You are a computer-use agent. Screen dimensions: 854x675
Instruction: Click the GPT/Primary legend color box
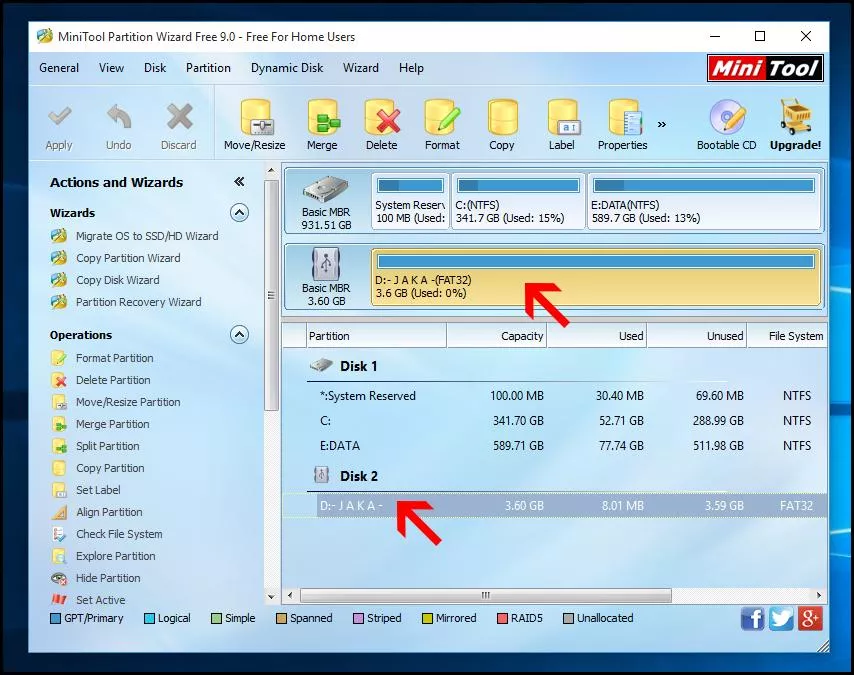point(55,618)
